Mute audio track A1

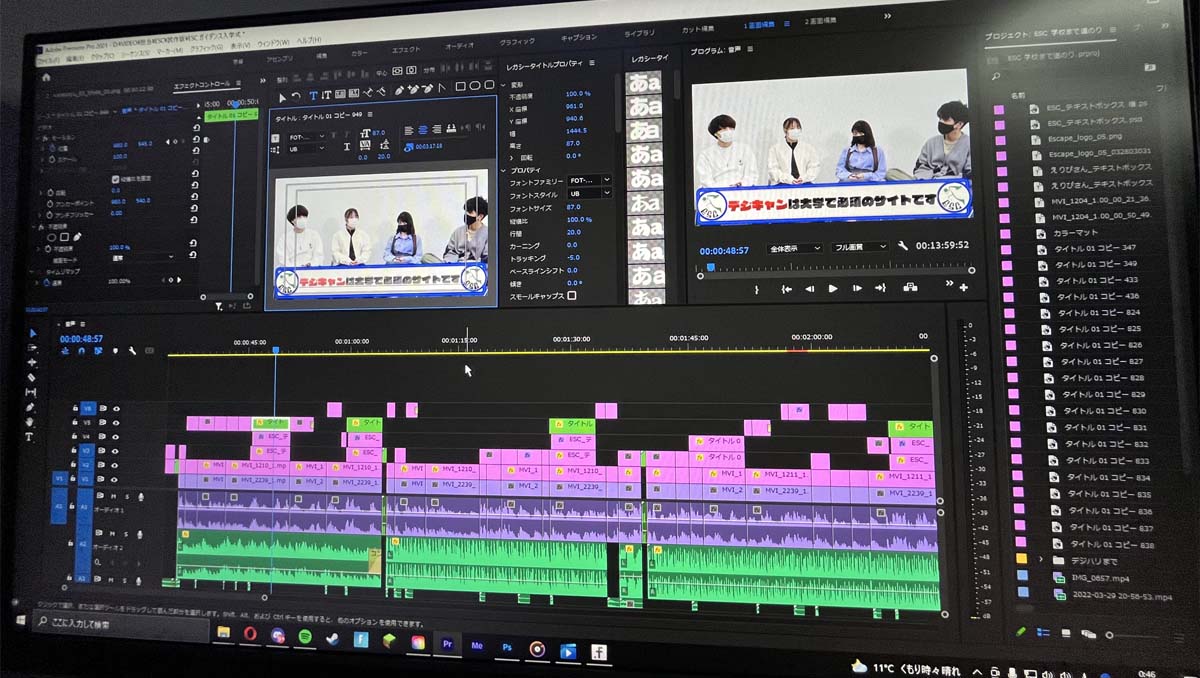point(114,495)
